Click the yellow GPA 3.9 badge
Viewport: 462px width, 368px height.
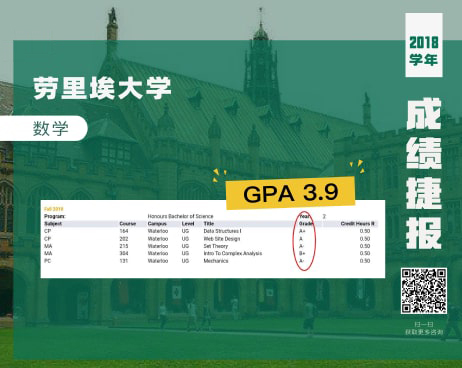click(290, 193)
